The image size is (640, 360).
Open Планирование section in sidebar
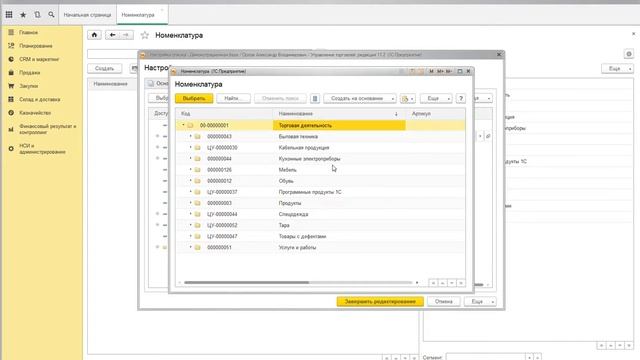pos(36,46)
